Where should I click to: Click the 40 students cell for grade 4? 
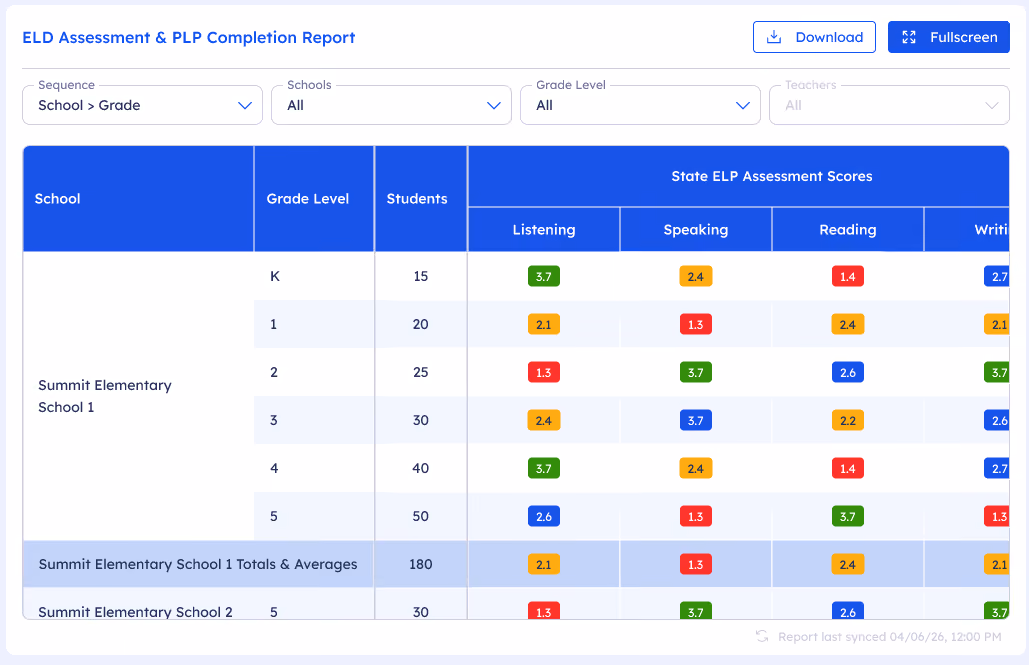point(421,468)
